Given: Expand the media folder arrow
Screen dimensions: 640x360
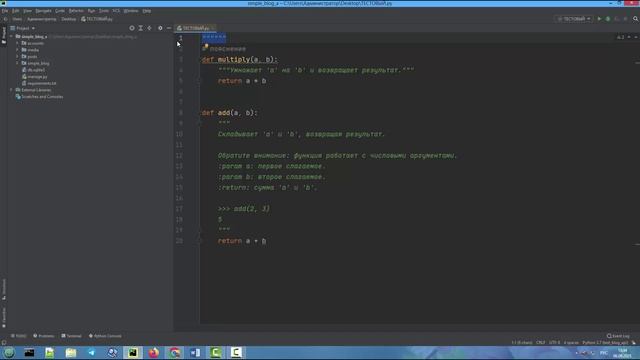Looking at the screenshot, I should 18,50.
